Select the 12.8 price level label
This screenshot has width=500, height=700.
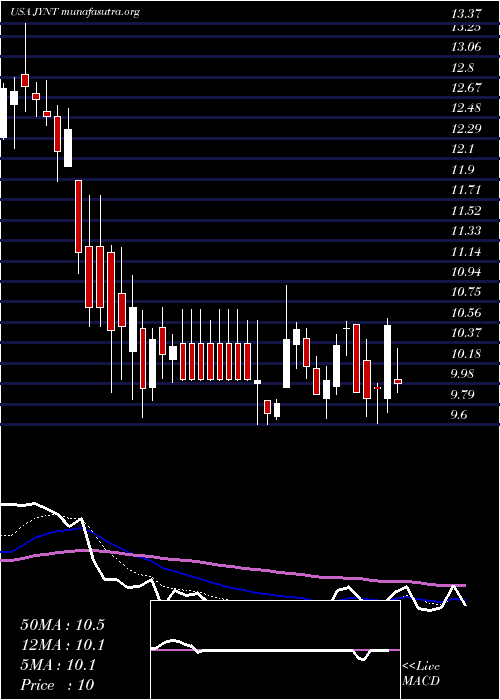coord(463,68)
